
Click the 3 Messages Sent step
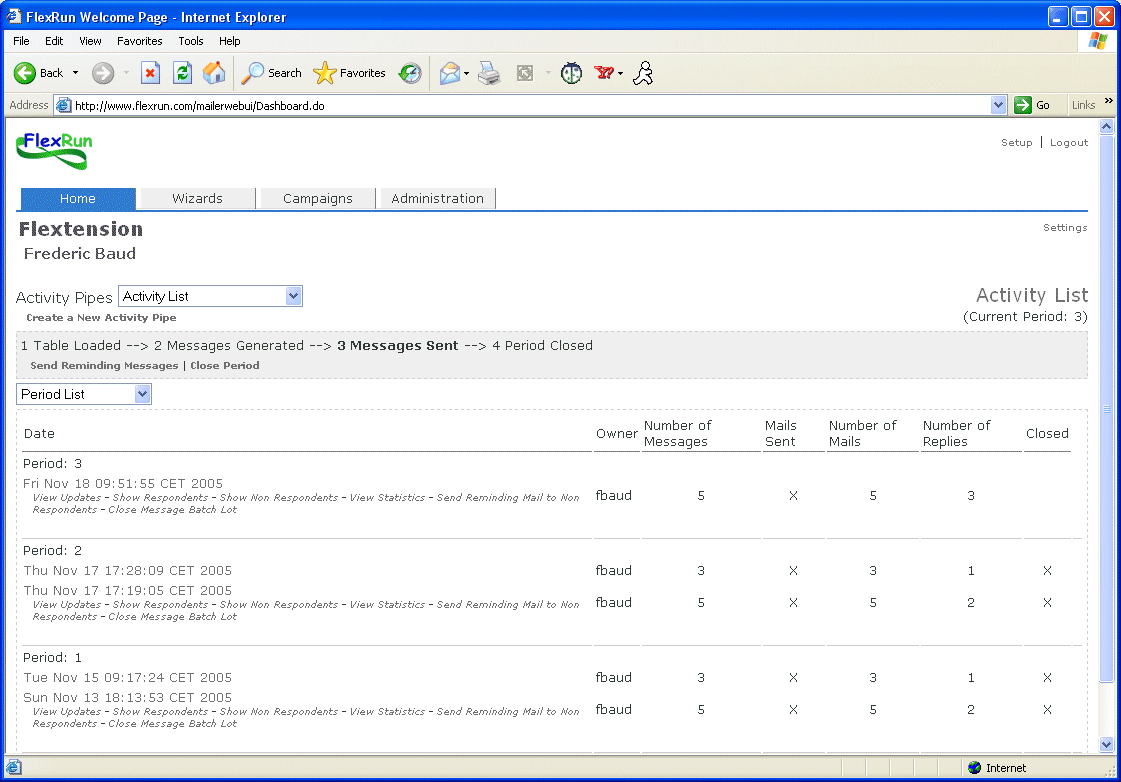pyautogui.click(x=397, y=346)
